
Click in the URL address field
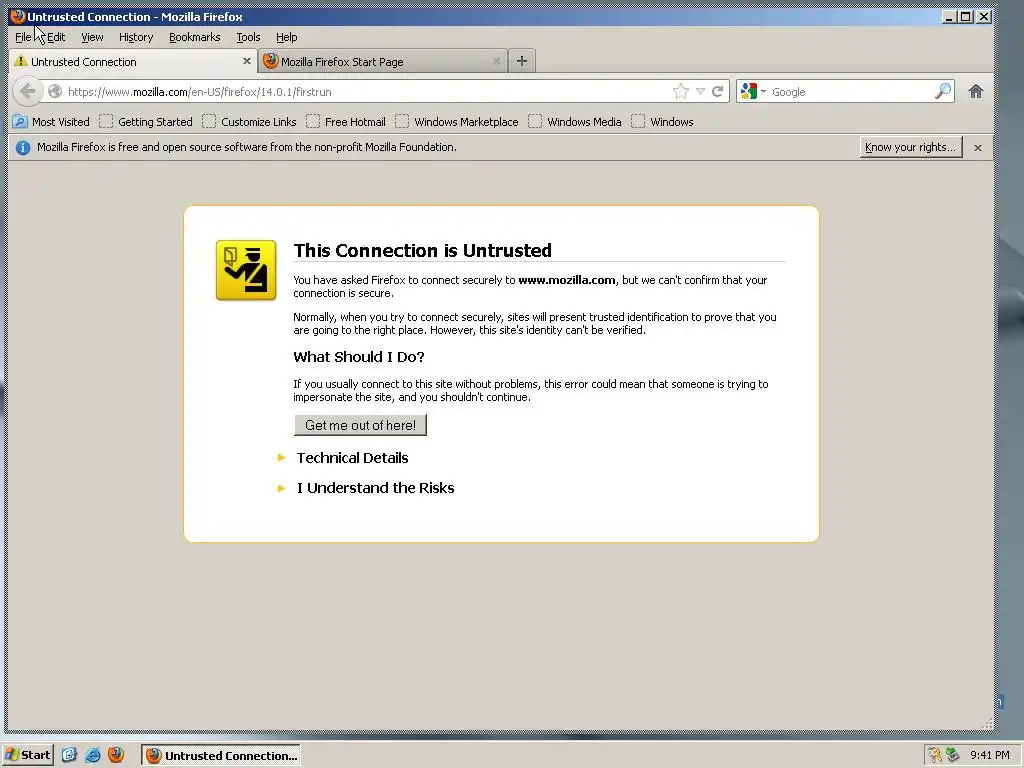tap(366, 91)
